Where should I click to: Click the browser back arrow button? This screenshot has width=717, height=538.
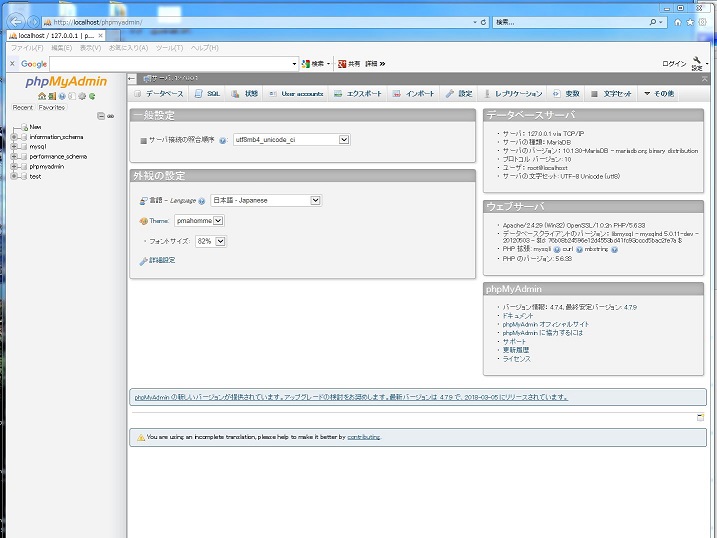point(17,21)
